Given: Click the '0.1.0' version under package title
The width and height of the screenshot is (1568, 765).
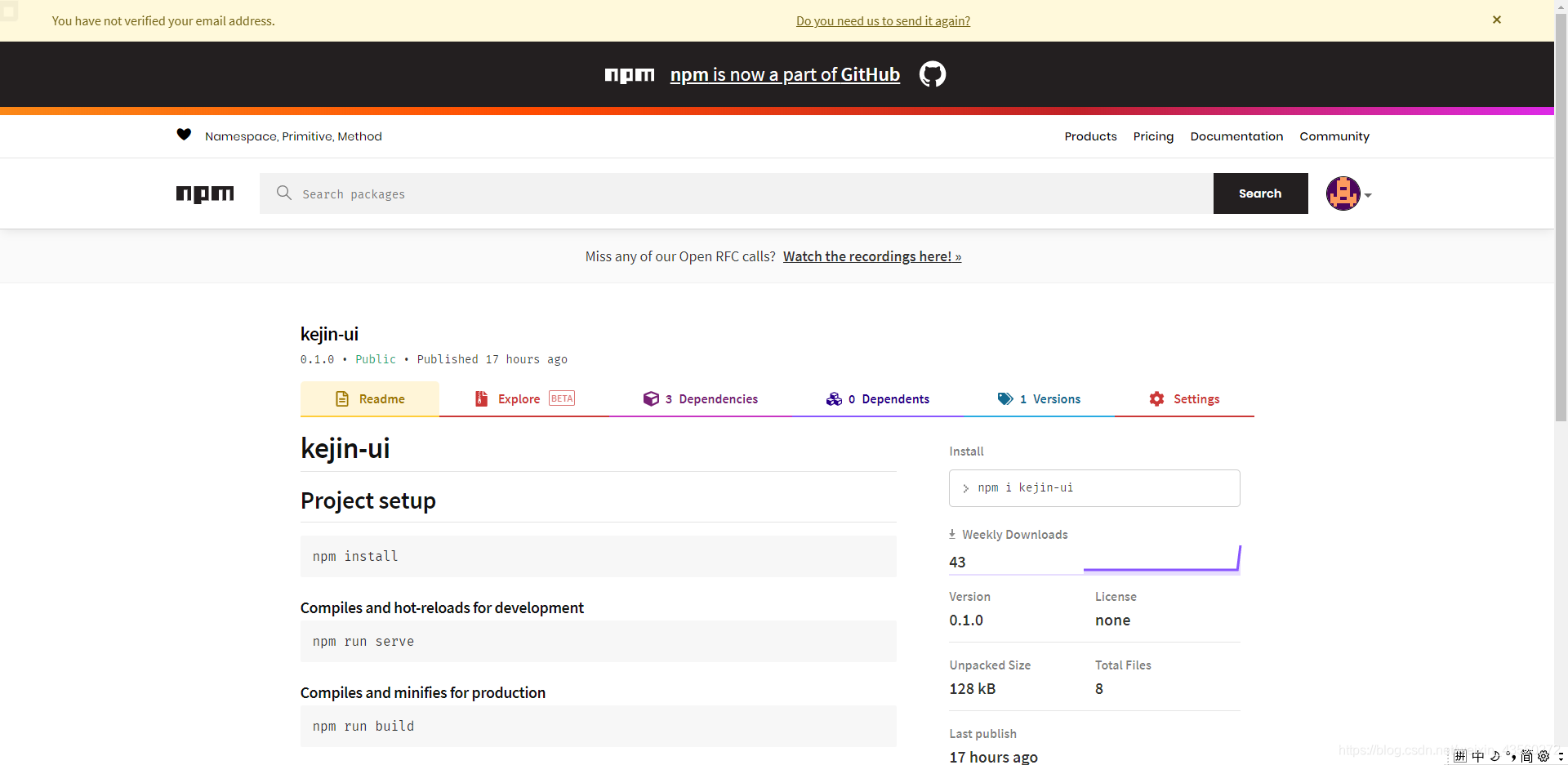Looking at the screenshot, I should (x=317, y=359).
